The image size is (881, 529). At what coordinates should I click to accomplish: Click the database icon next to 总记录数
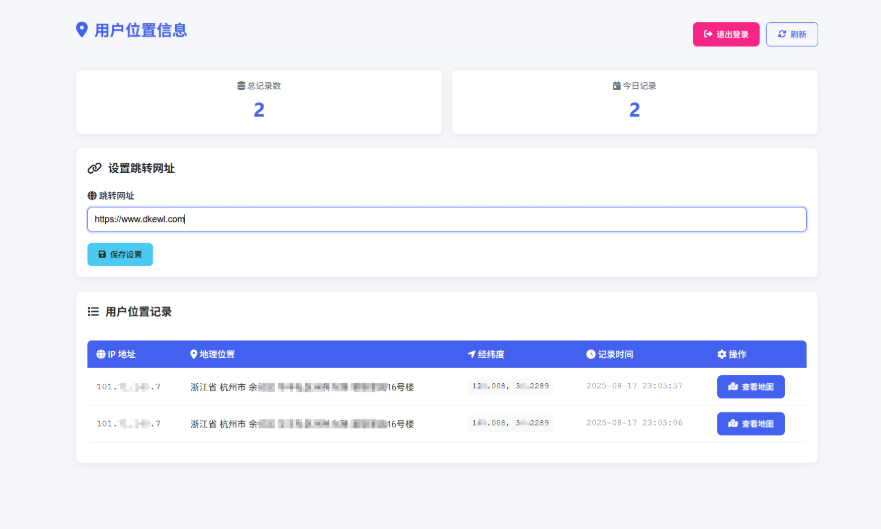click(241, 86)
